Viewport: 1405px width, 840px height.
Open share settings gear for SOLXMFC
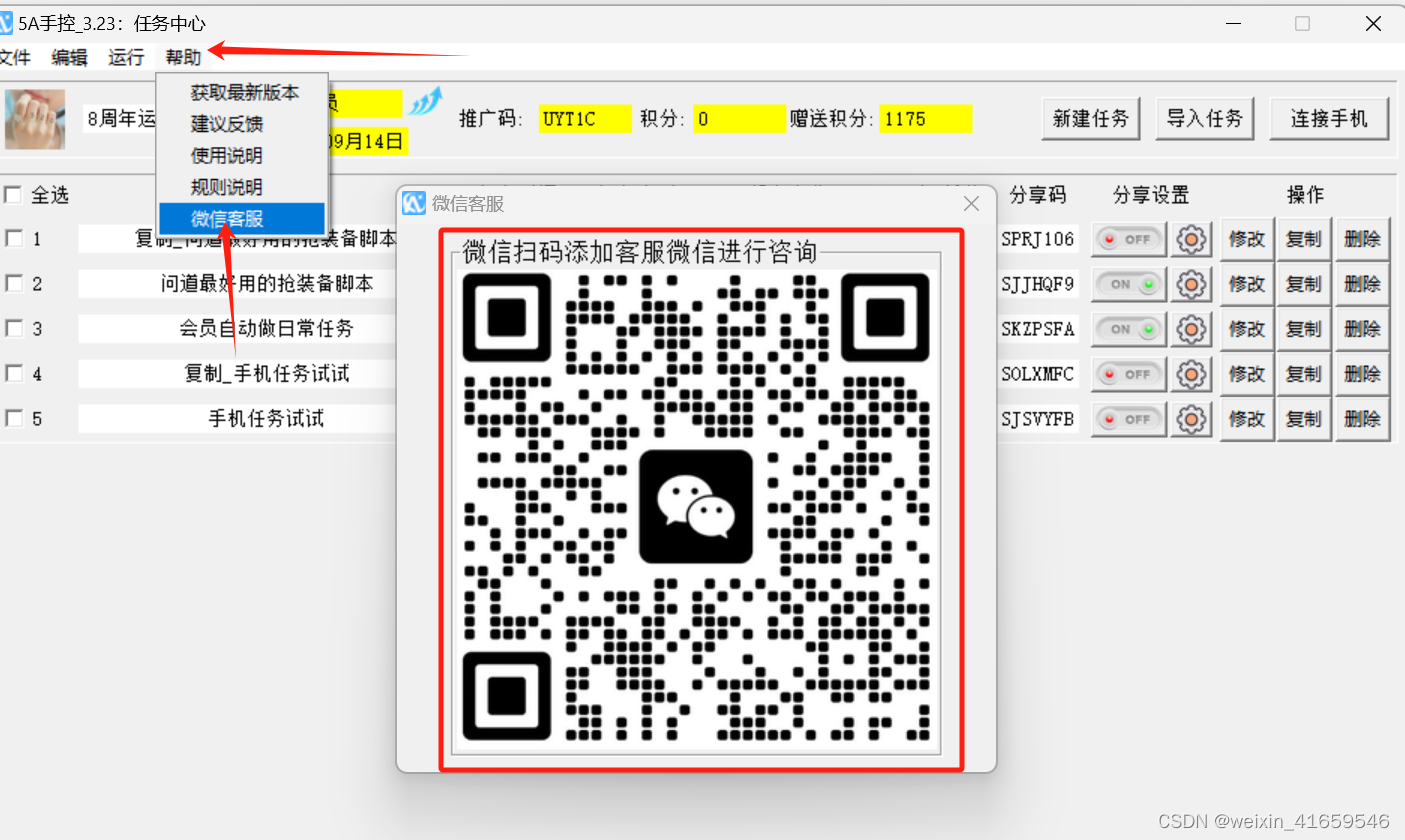(1190, 374)
